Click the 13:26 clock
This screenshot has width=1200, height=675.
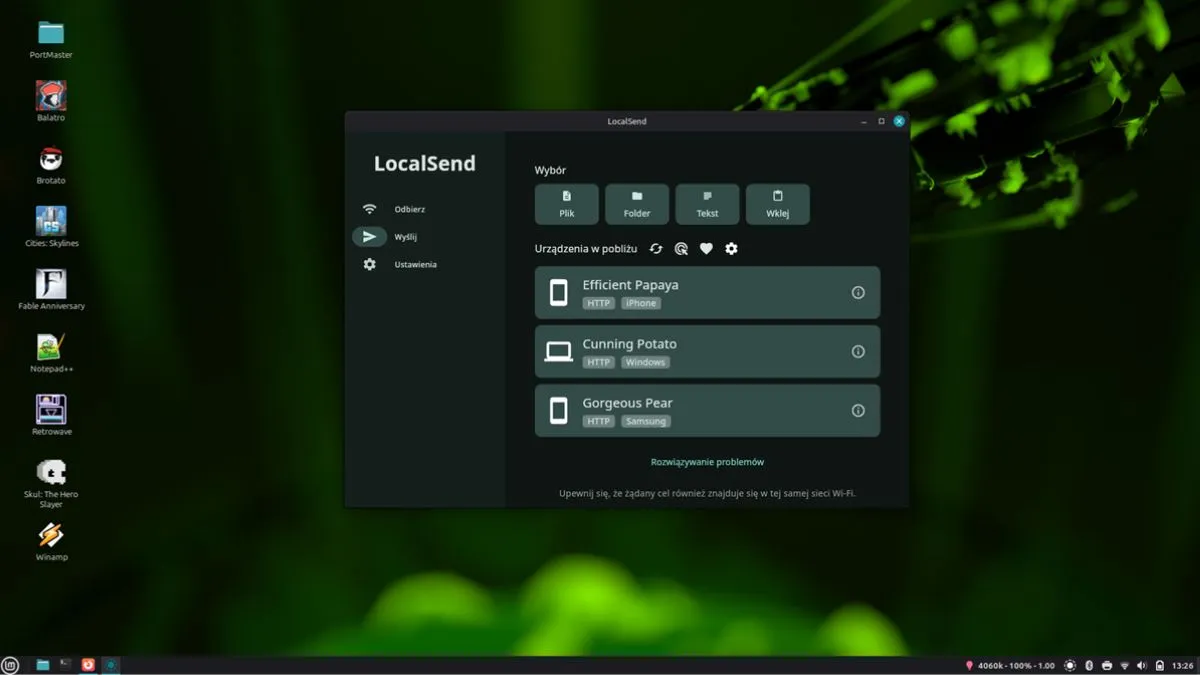tap(1183, 666)
